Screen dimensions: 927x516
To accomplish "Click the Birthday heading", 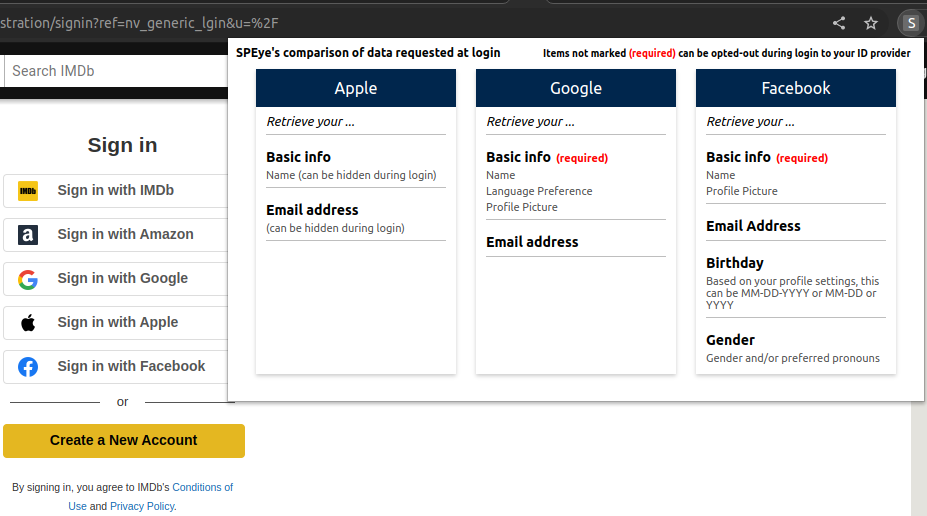I will [x=735, y=262].
